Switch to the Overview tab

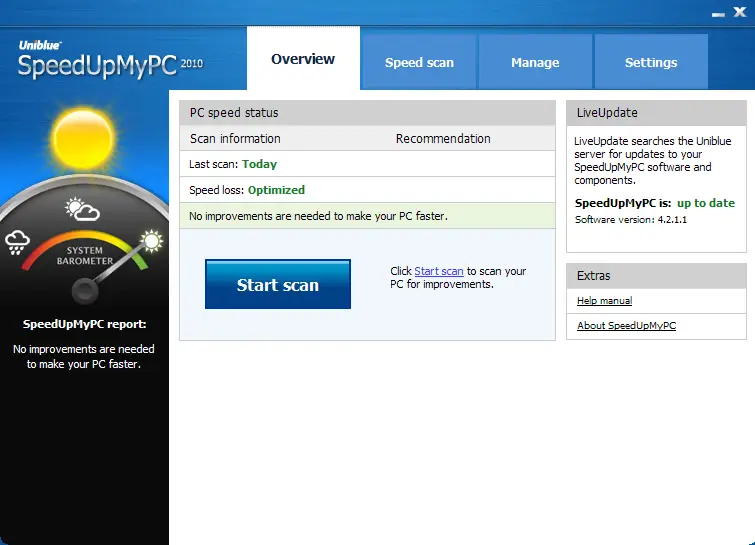pos(303,58)
